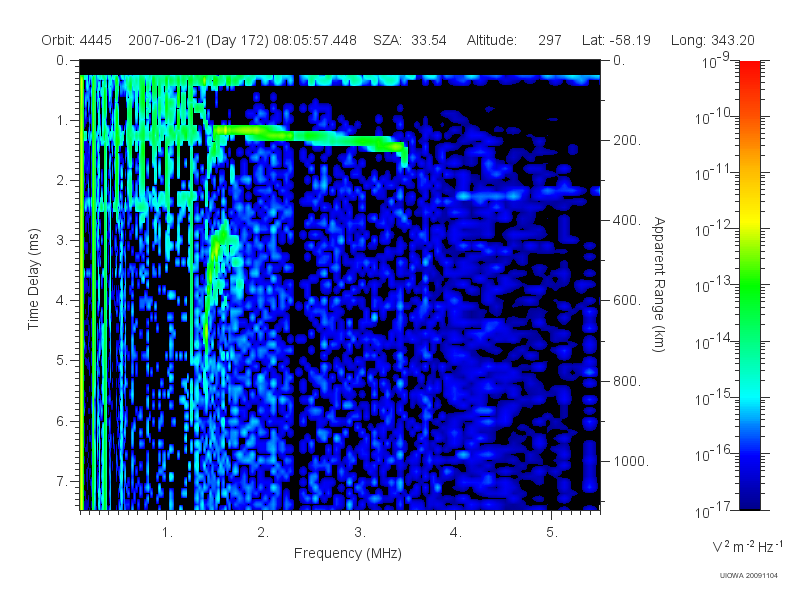The image size is (800, 600).
Task: Click the '2.' time delay tick label
Action: click(x=62, y=181)
